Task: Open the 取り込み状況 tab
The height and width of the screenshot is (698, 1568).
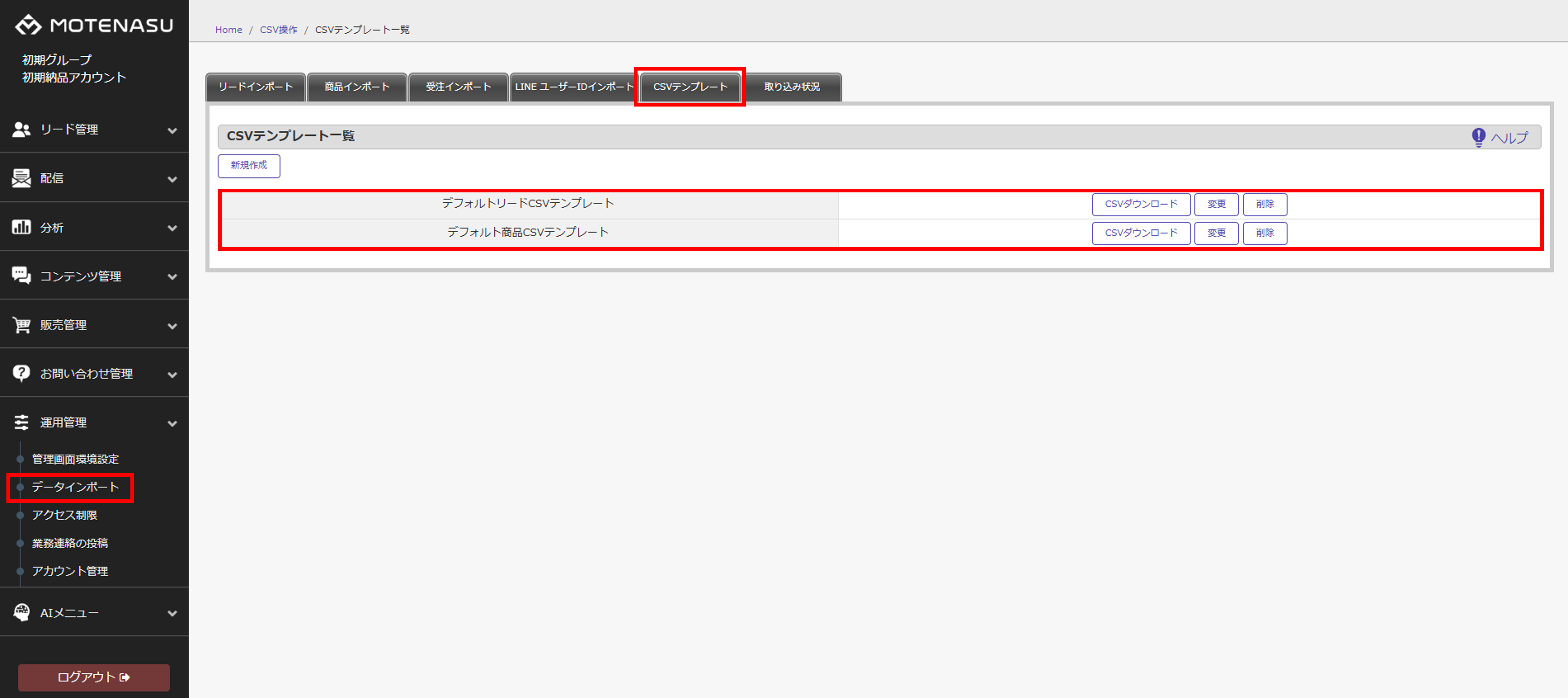Action: point(791,87)
